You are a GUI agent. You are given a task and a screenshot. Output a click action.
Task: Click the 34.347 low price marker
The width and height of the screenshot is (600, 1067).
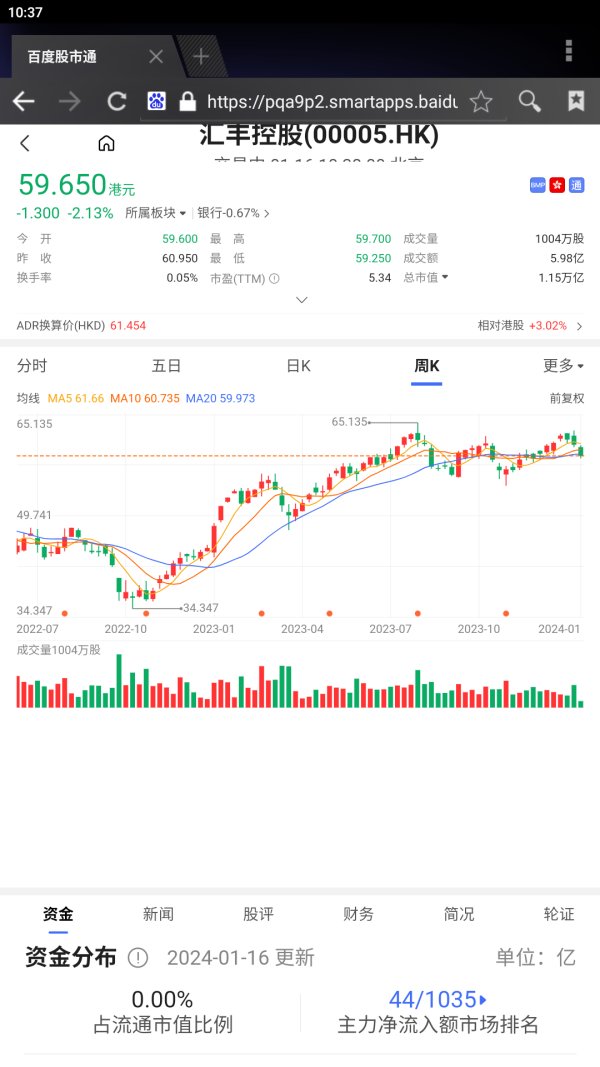click(201, 608)
